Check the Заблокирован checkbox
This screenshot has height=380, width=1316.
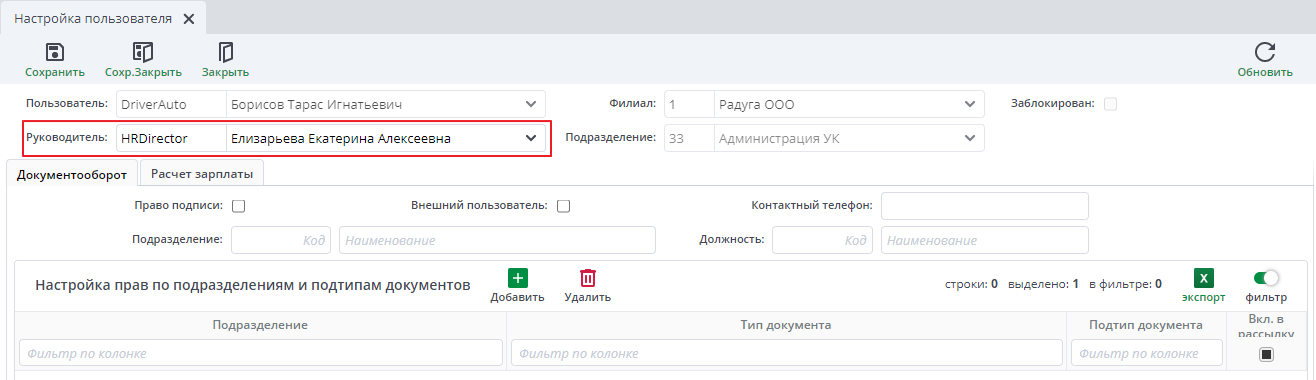coord(1110,104)
